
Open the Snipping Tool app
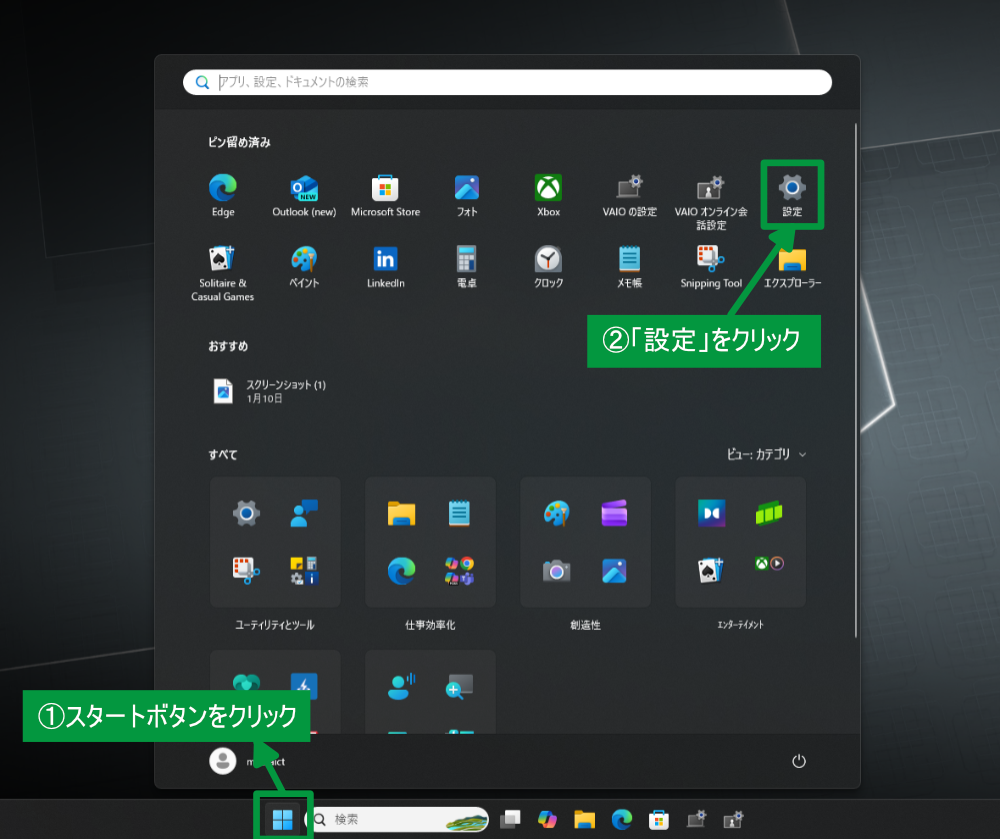(711, 260)
